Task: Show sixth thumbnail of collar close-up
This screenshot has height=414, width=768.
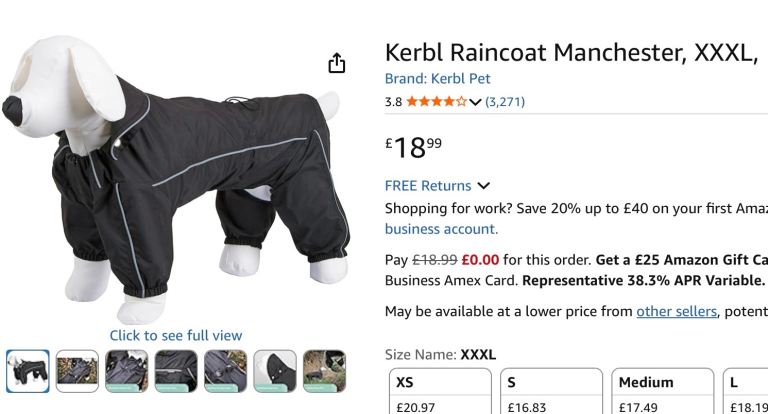Action: (x=275, y=371)
